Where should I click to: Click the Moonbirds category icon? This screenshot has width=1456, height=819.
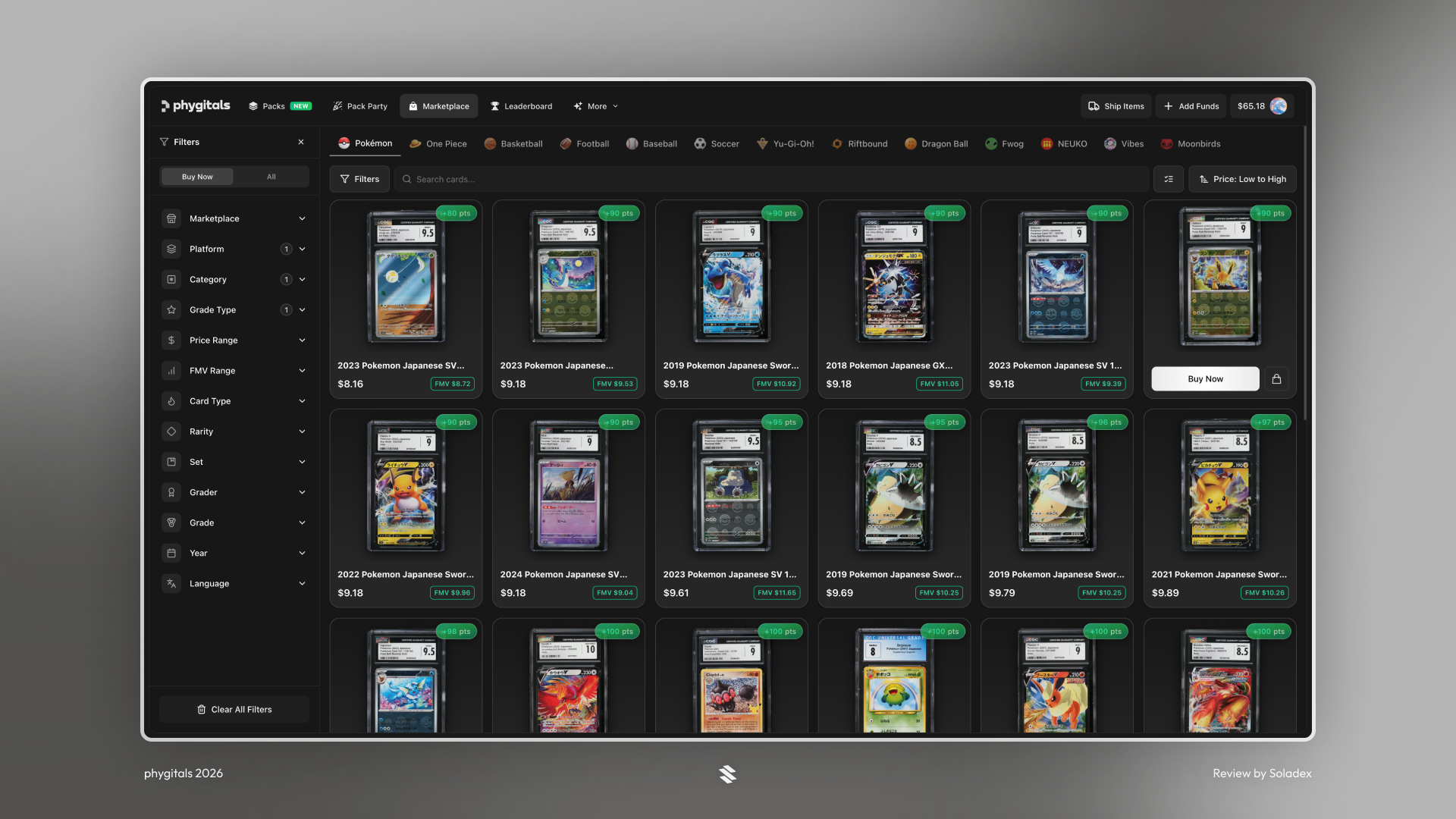[1166, 143]
